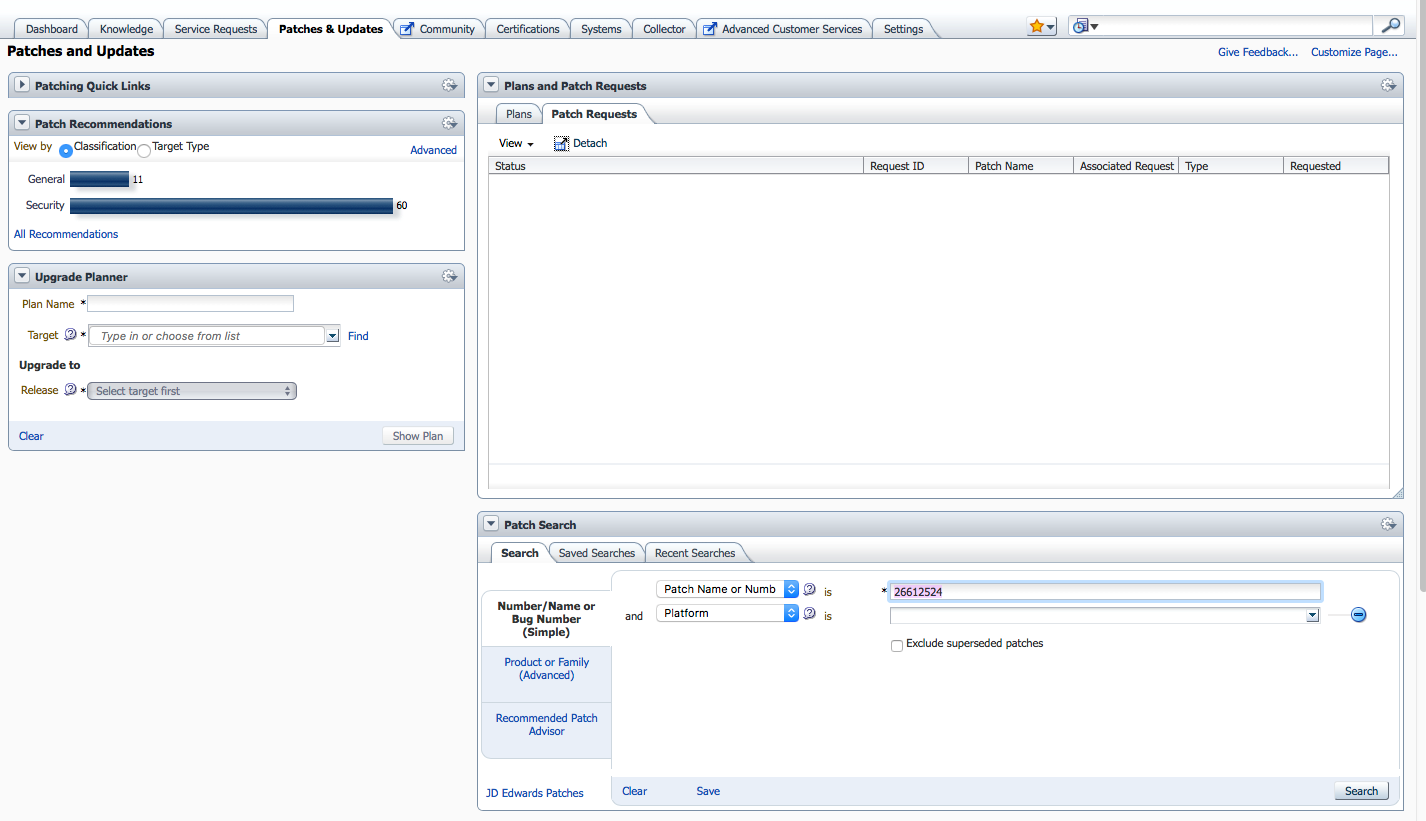Open Patch Recommendations panel gear settings
The width and height of the screenshot is (1426, 821).
click(449, 123)
